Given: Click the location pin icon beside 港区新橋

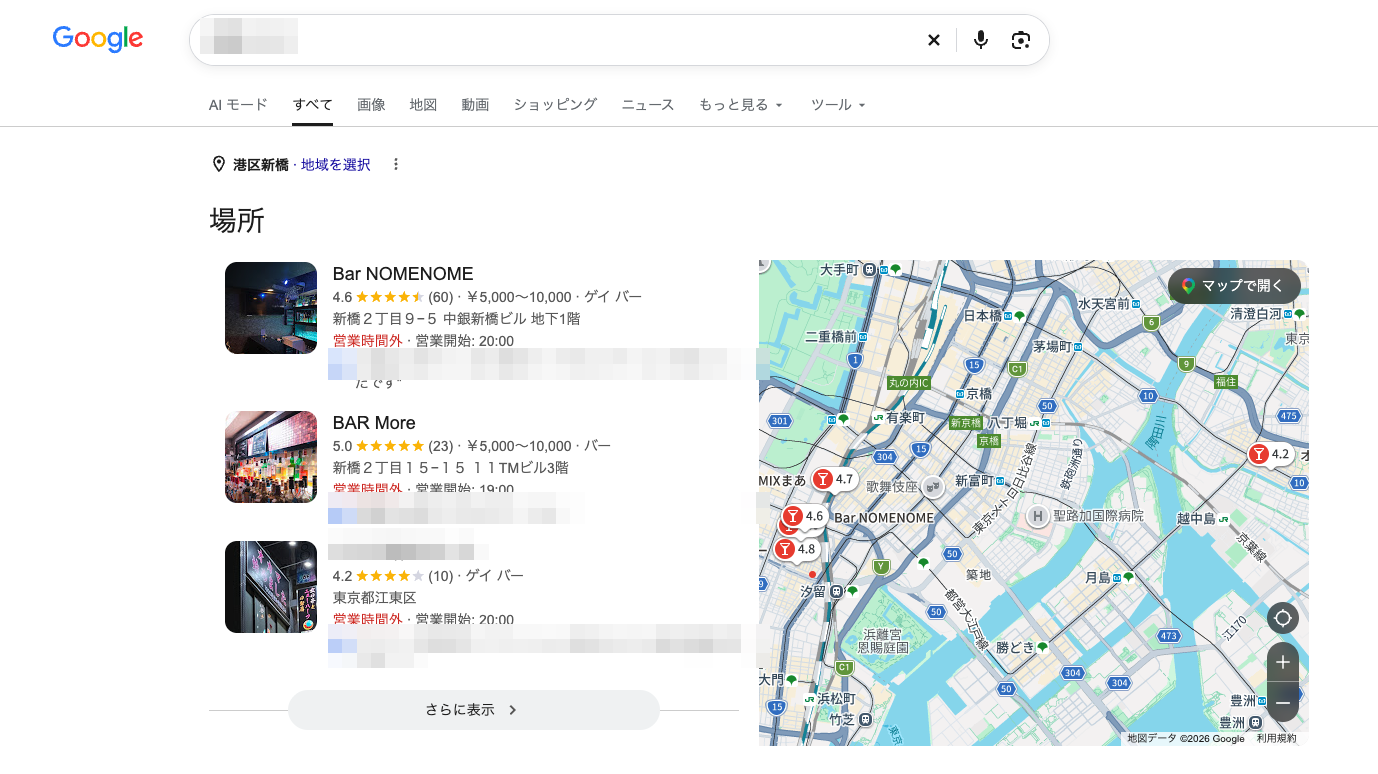Looking at the screenshot, I should [x=219, y=164].
